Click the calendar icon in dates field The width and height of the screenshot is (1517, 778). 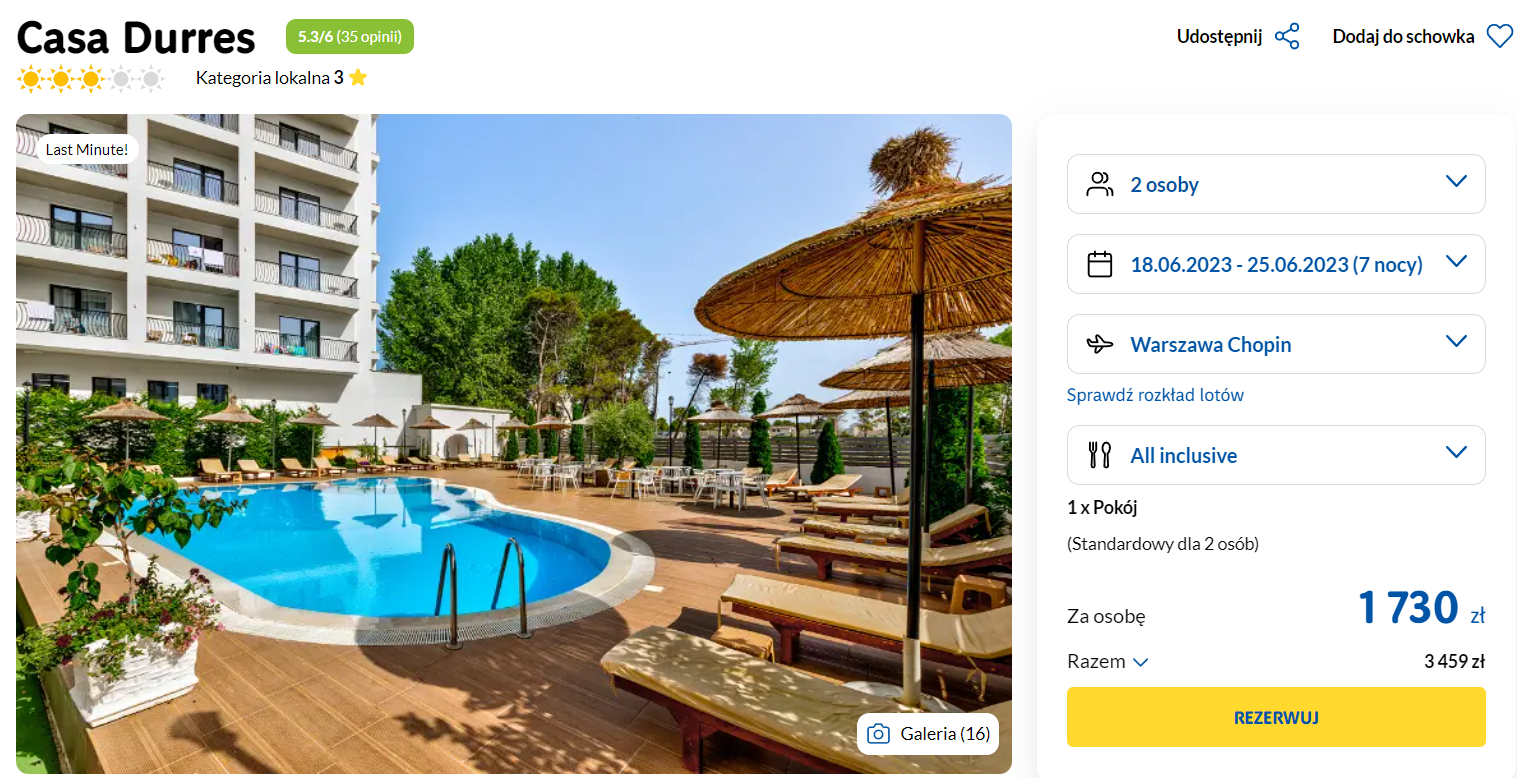pos(1100,264)
